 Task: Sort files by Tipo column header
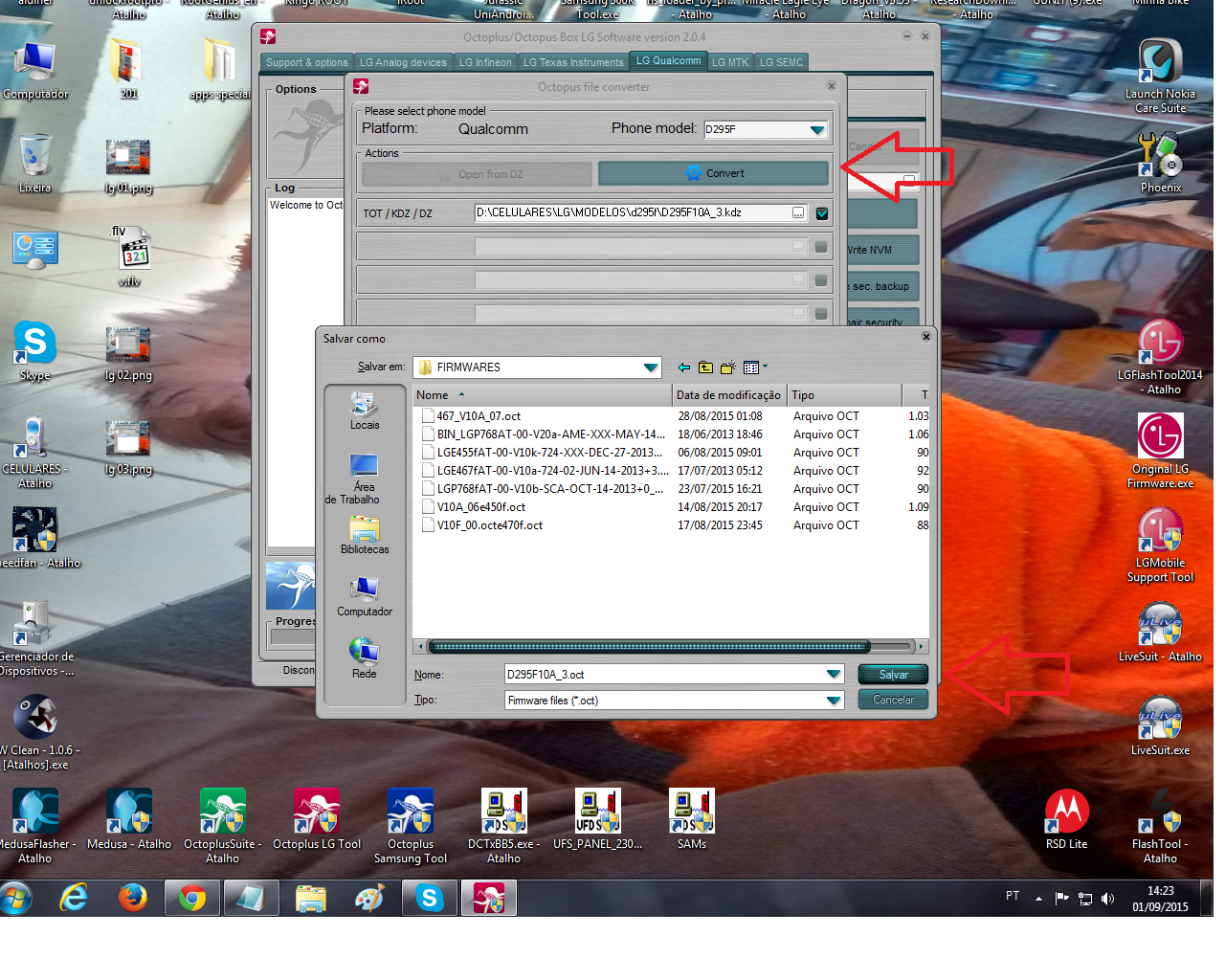point(844,395)
